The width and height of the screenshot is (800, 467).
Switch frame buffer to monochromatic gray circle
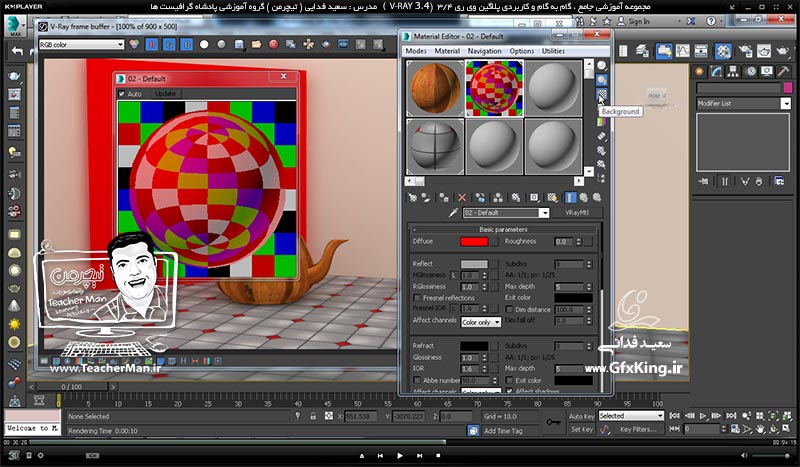tap(221, 45)
